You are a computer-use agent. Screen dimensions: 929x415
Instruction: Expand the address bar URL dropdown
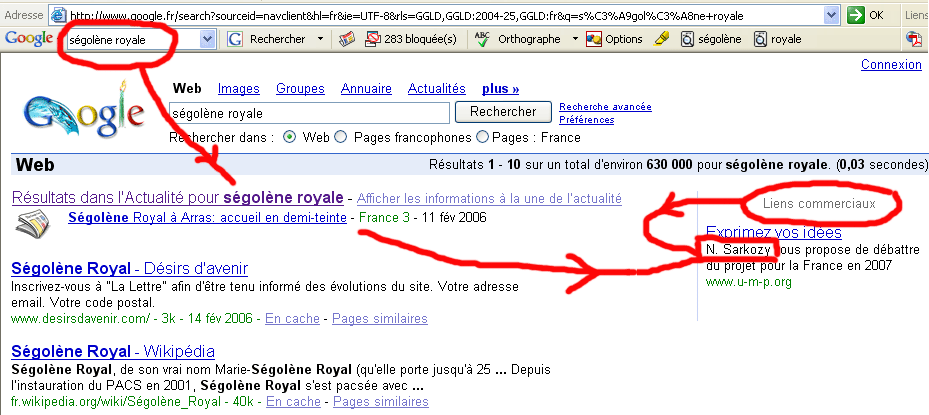(x=831, y=15)
